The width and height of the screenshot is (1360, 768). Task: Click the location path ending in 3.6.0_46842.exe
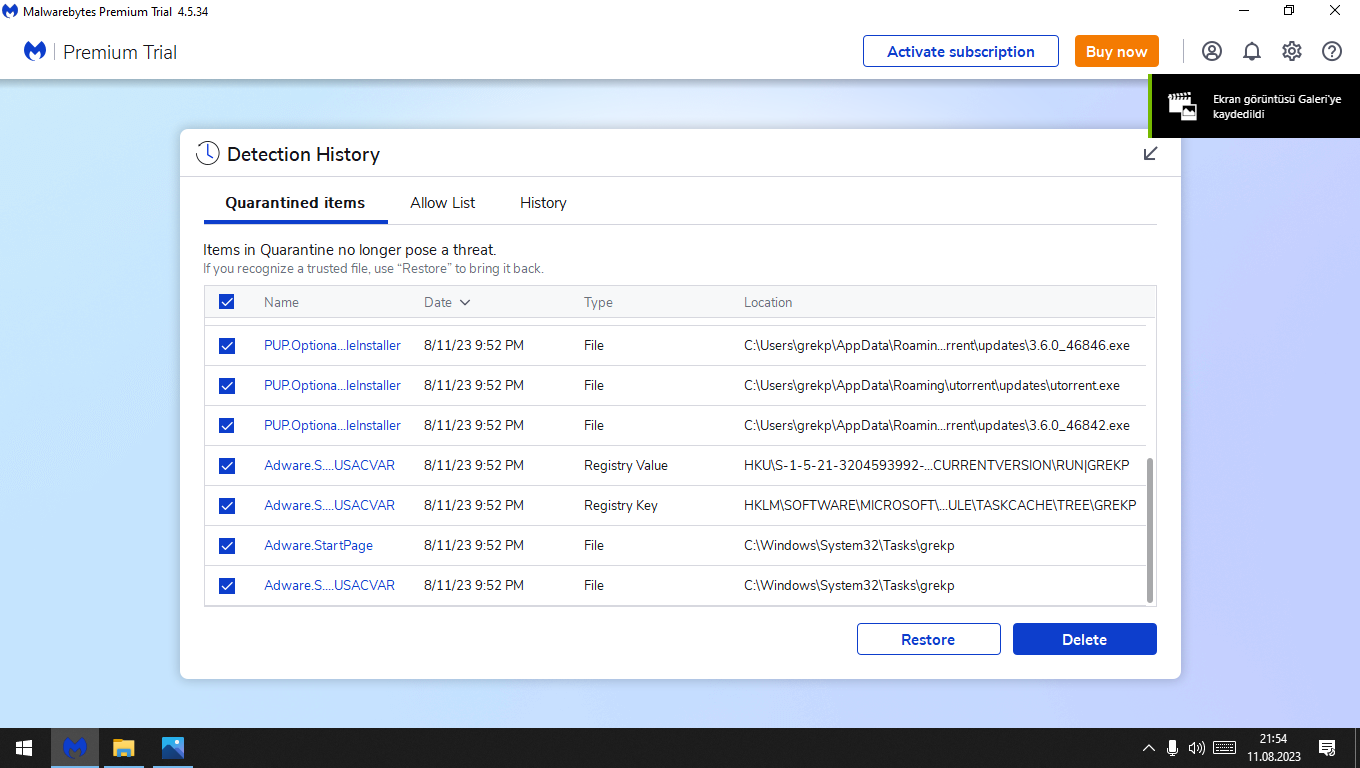click(x=937, y=426)
